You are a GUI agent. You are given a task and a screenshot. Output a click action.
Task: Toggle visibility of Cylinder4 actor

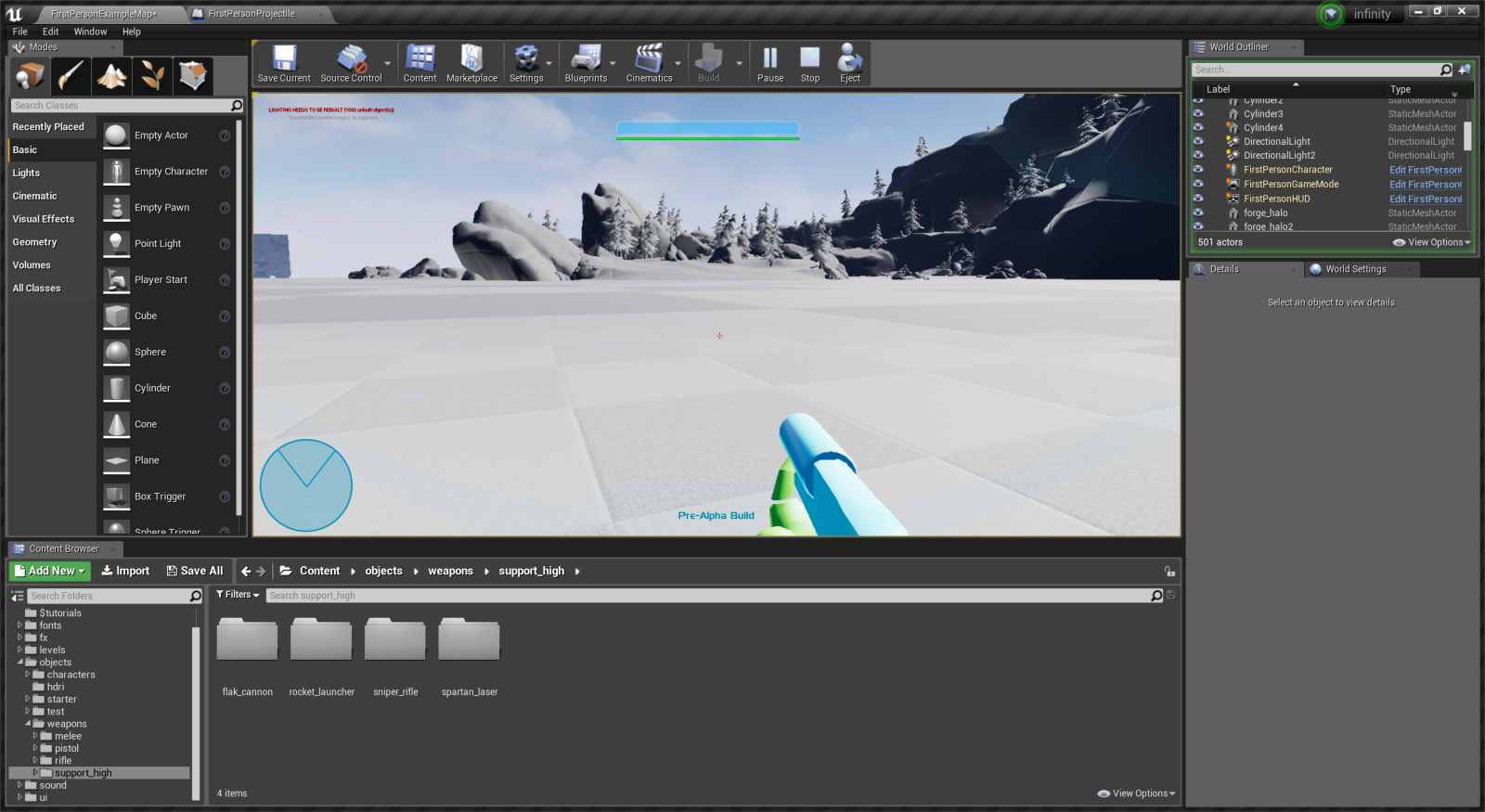[x=1198, y=128]
